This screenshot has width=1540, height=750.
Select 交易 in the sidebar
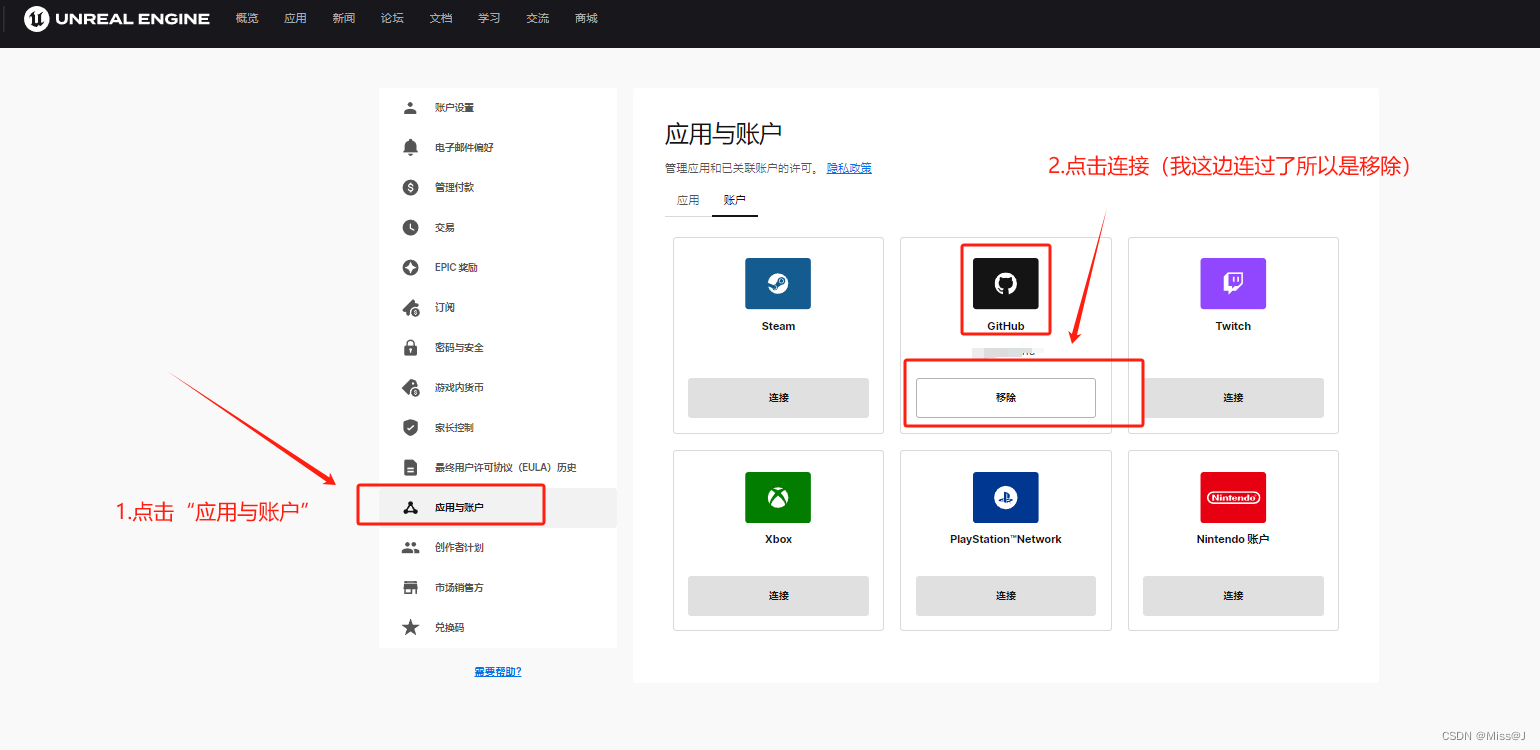pyautogui.click(x=498, y=227)
